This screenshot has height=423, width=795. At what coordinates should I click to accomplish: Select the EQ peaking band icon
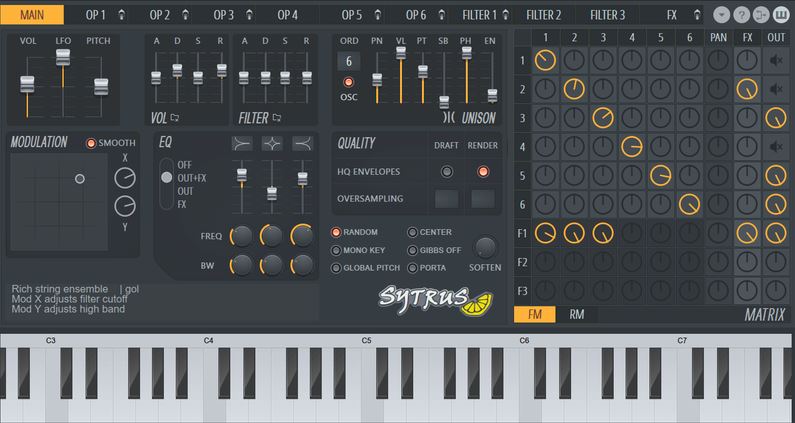272,144
